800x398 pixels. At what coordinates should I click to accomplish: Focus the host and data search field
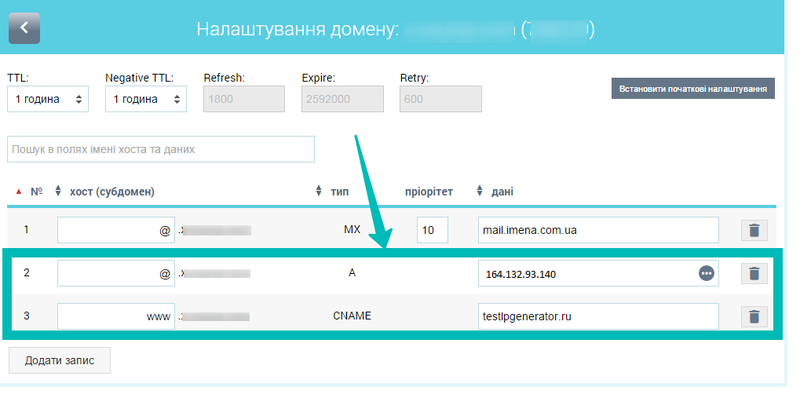pos(161,150)
